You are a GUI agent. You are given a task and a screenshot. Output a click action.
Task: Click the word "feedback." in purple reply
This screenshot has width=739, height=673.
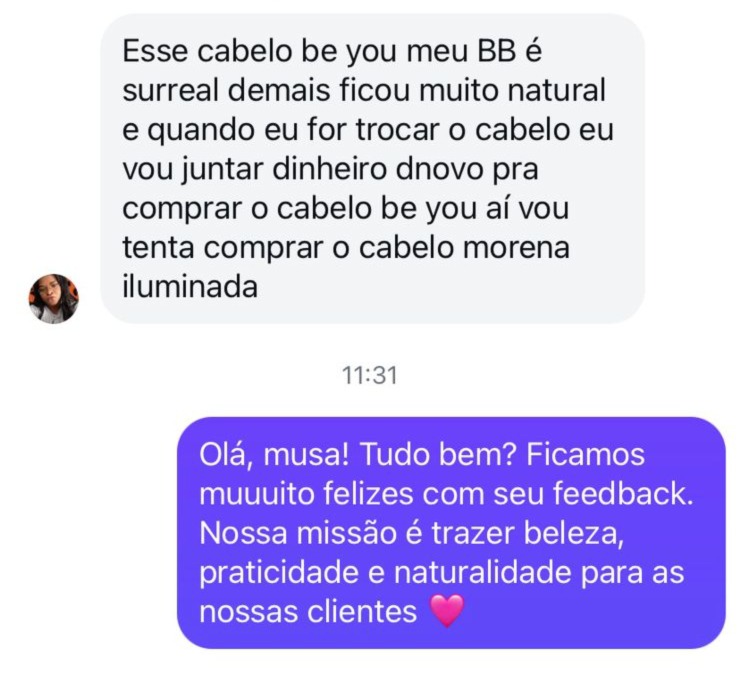(623, 494)
